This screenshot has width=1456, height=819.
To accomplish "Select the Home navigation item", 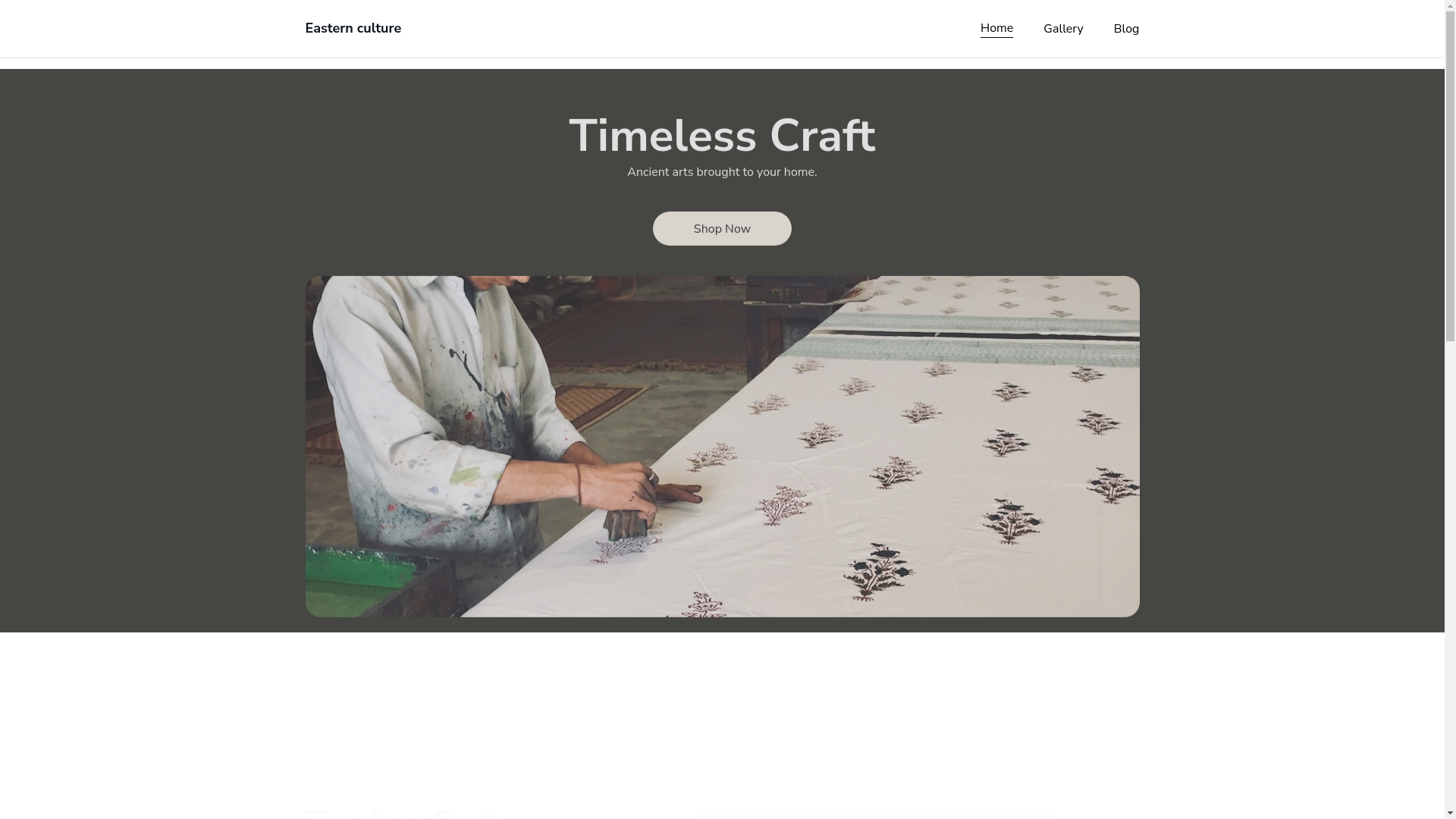I will (x=996, y=28).
